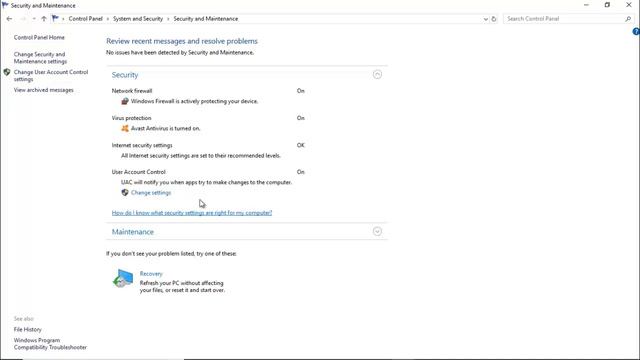Click the Network firewall On status
Image resolution: width=640 pixels, height=360 pixels.
click(x=300, y=91)
